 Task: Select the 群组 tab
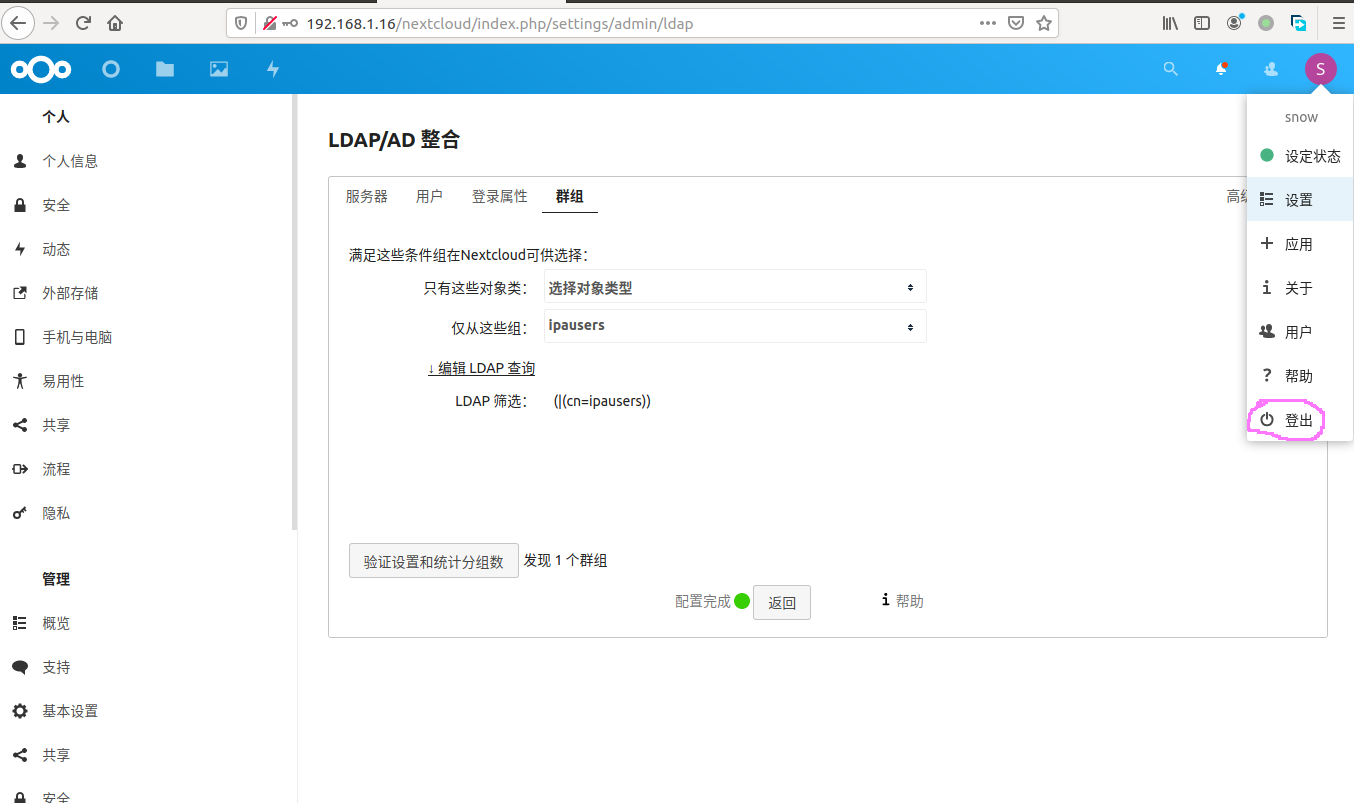(x=570, y=196)
